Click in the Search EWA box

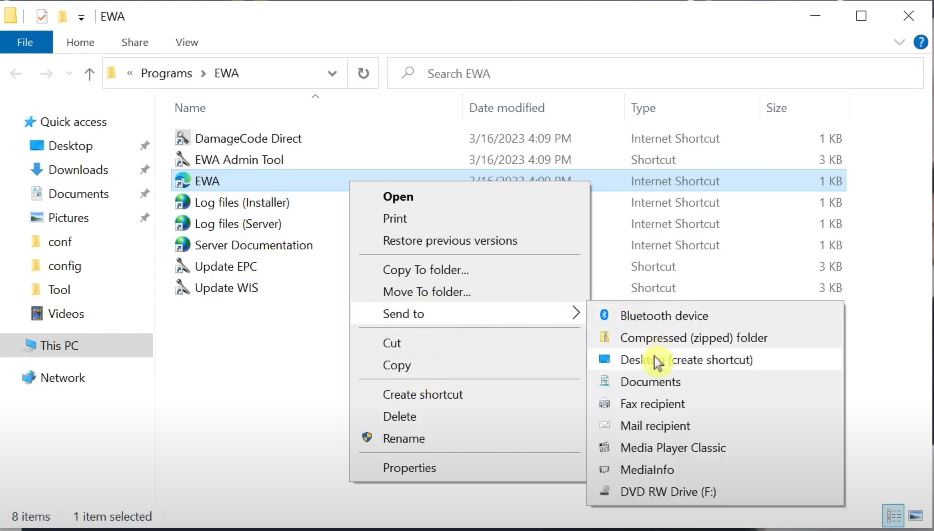click(655, 74)
